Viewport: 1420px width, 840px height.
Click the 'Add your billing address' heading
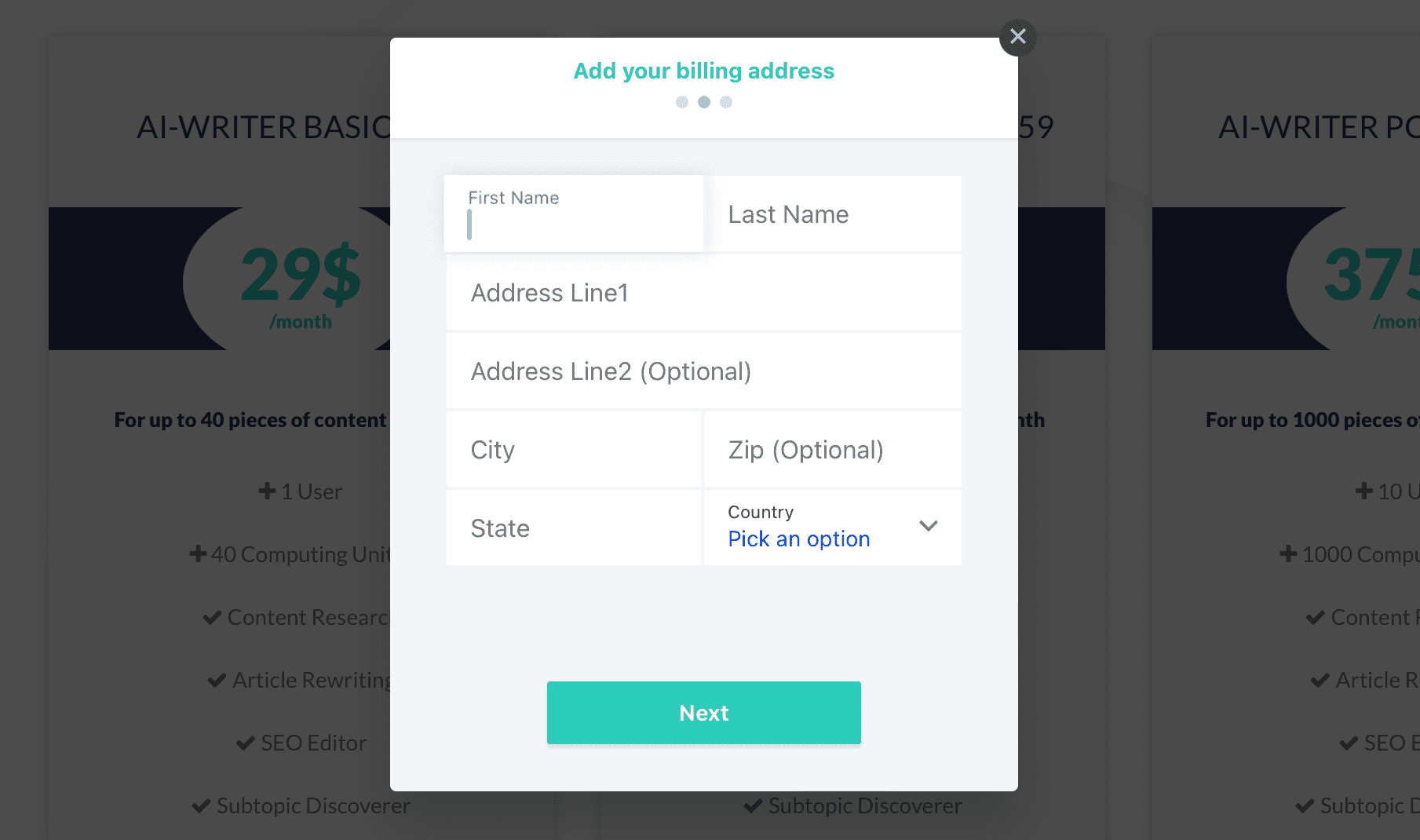(x=703, y=71)
